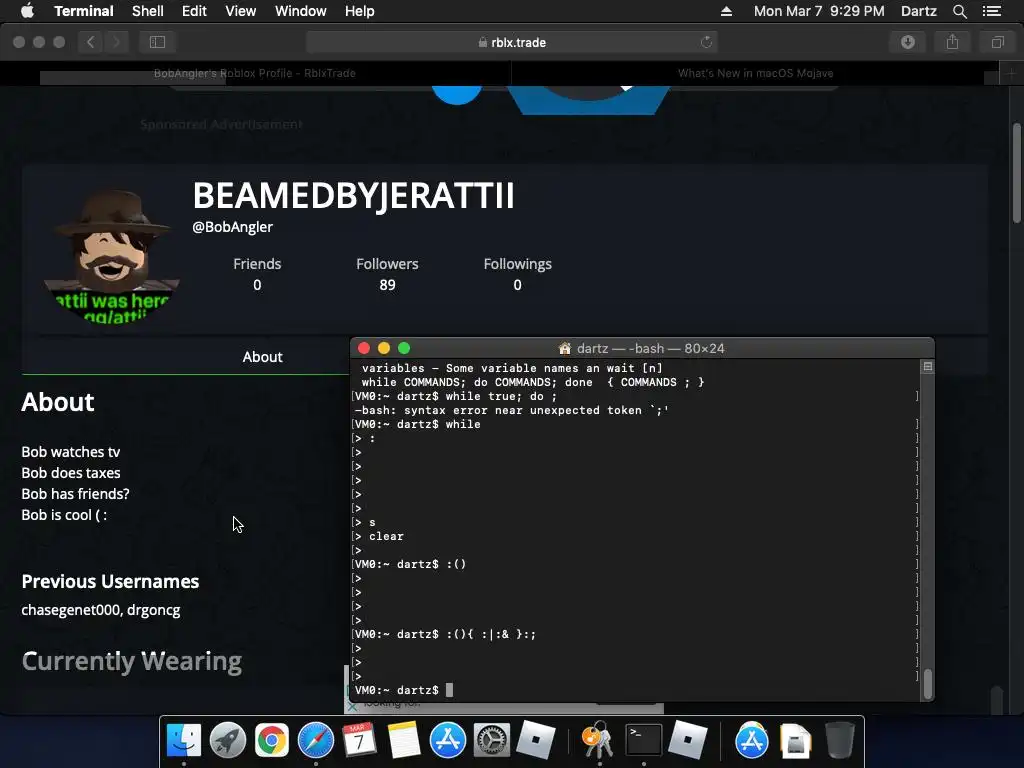Close the ad with blue X
This screenshot has height=768, width=1024.
point(351,707)
